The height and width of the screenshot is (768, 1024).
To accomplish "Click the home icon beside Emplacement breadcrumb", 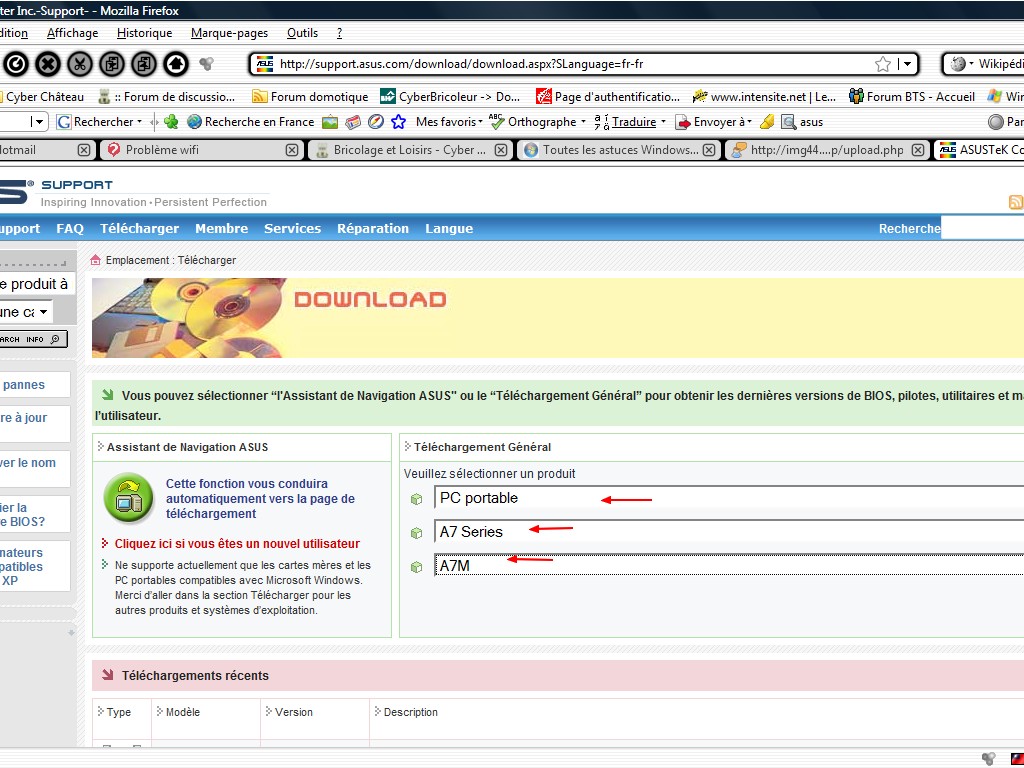I will 97,260.
